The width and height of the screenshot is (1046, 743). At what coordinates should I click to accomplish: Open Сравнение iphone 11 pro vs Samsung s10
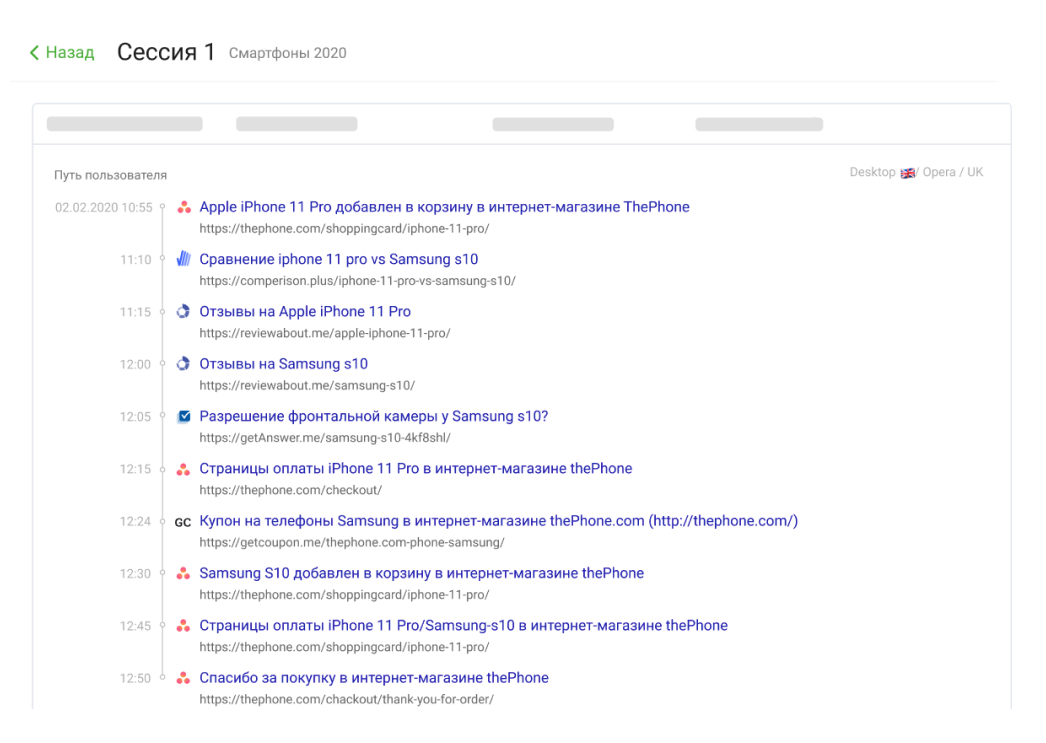338,259
